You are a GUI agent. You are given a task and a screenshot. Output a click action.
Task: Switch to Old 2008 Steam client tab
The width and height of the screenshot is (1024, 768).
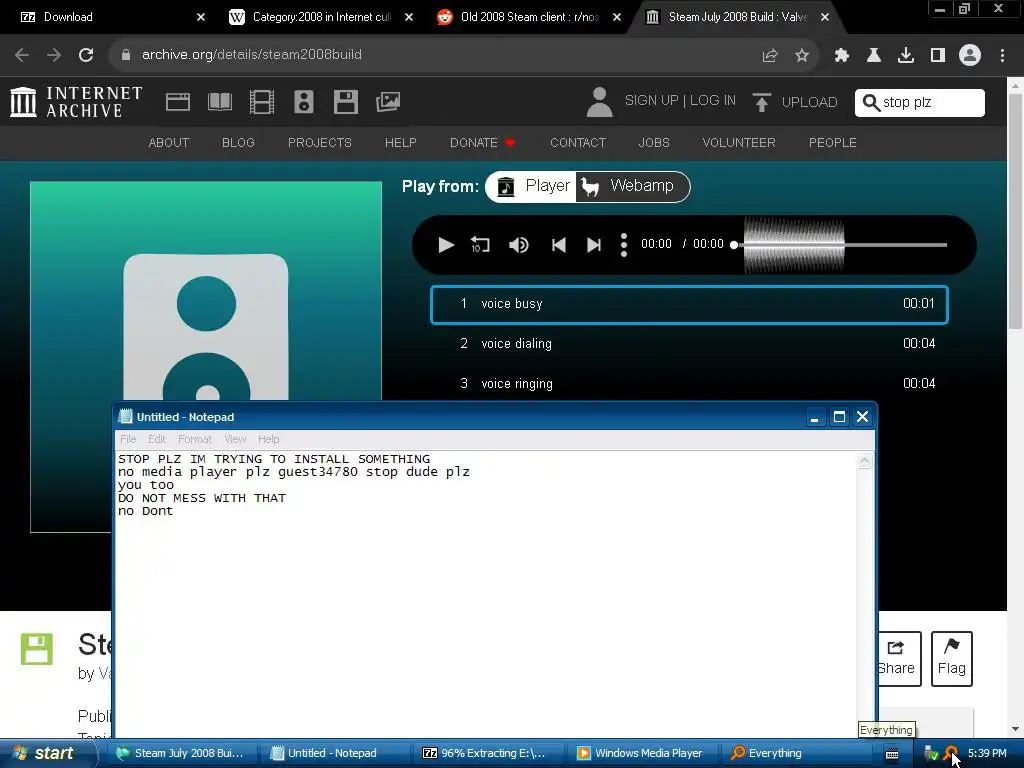pos(529,17)
